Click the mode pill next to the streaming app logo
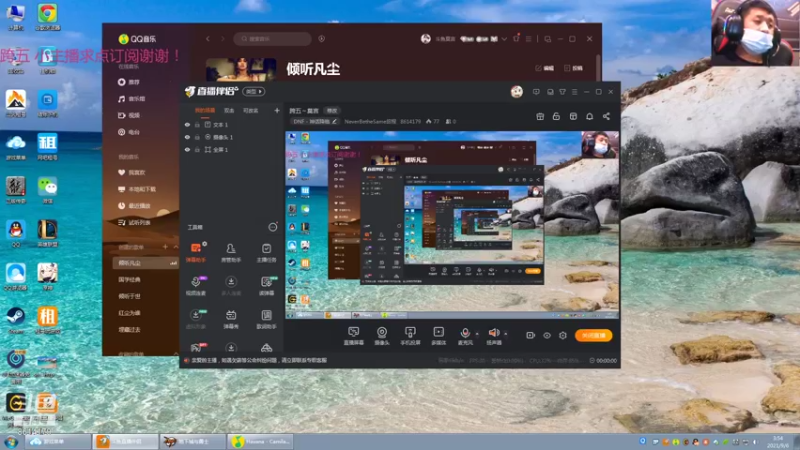This screenshot has height=450, width=800. 254,91
